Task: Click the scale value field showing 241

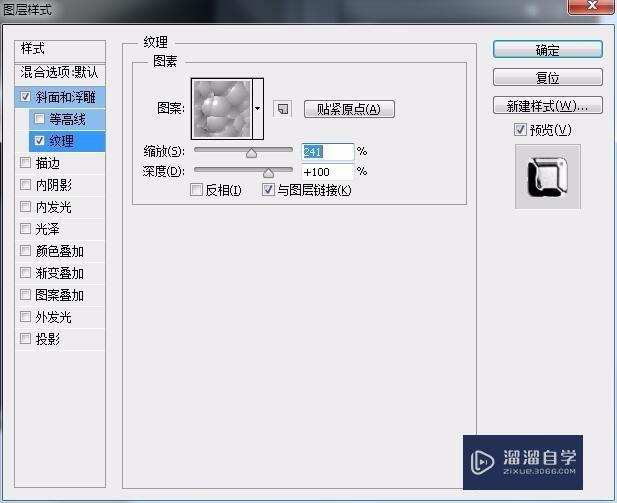Action: click(x=327, y=152)
